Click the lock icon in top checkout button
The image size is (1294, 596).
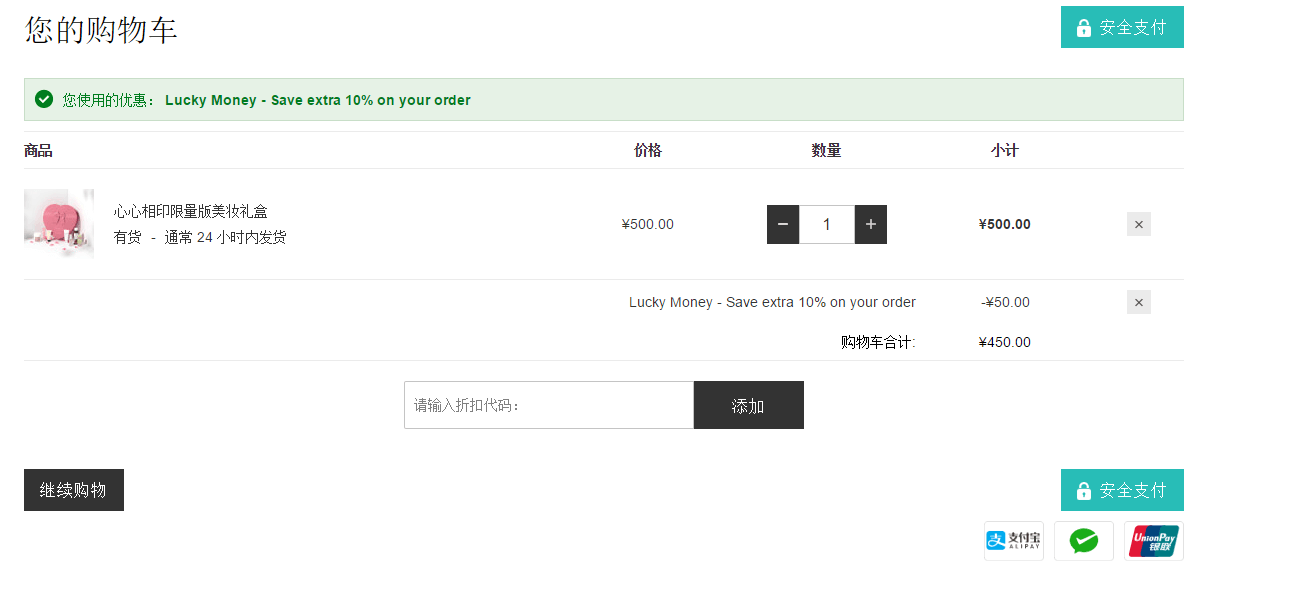click(1083, 27)
